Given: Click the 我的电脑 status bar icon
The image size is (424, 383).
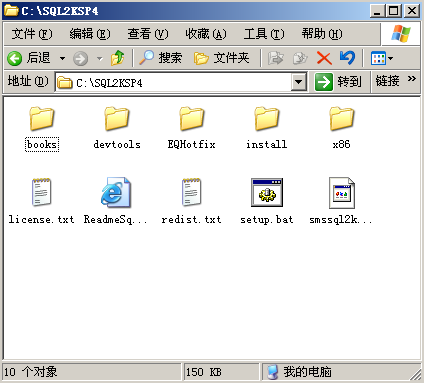Looking at the screenshot, I should (272, 372).
